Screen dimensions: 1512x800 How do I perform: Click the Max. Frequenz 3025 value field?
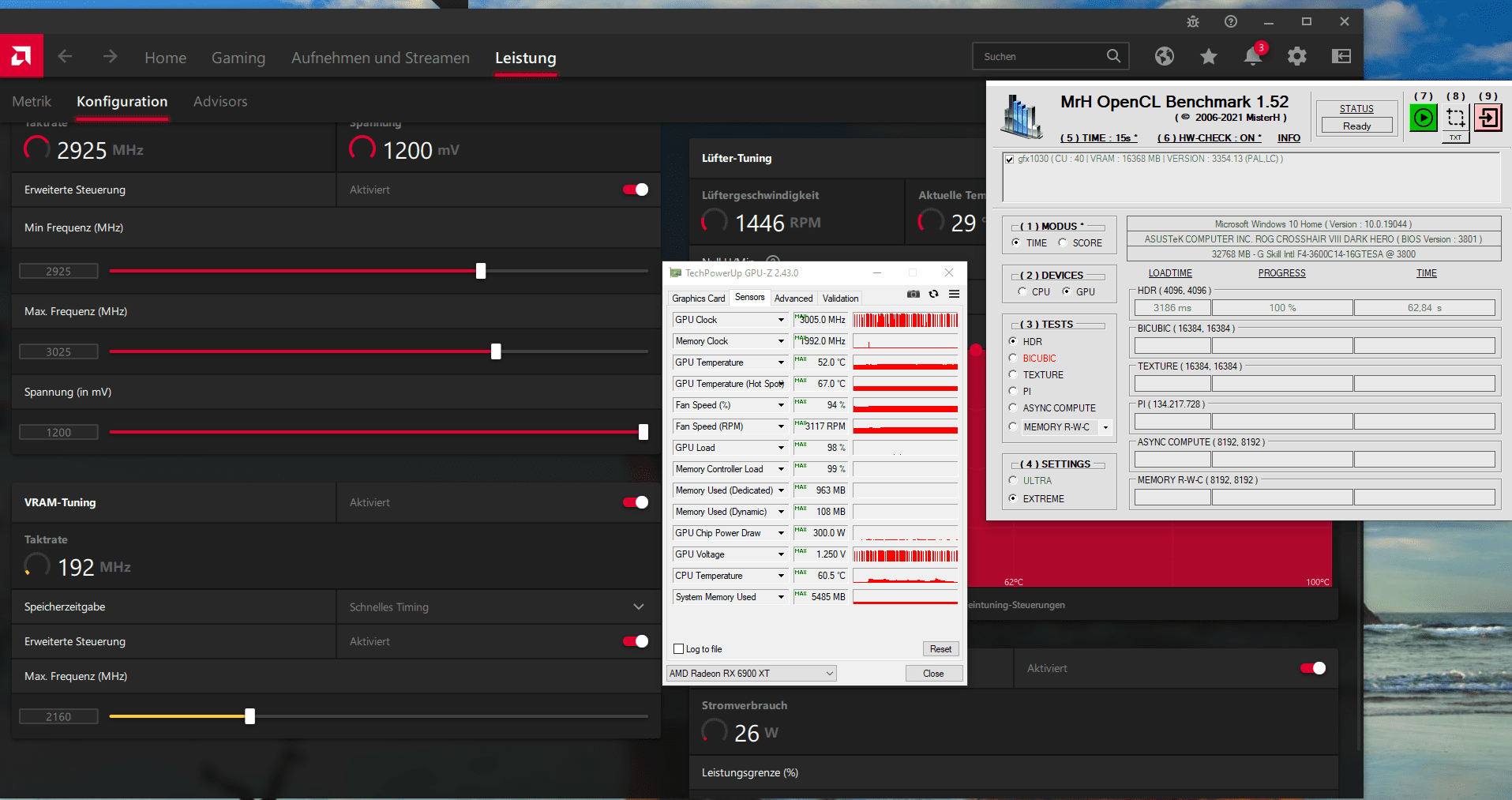click(58, 351)
